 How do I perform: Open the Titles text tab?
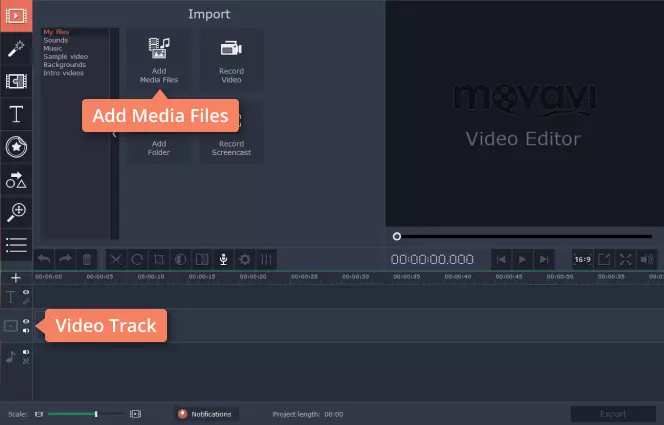[x=16, y=114]
